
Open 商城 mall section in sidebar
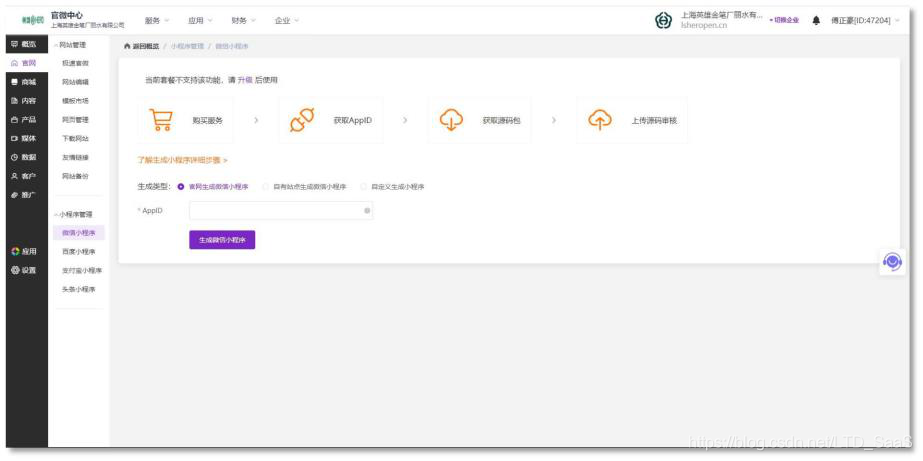click(24, 82)
